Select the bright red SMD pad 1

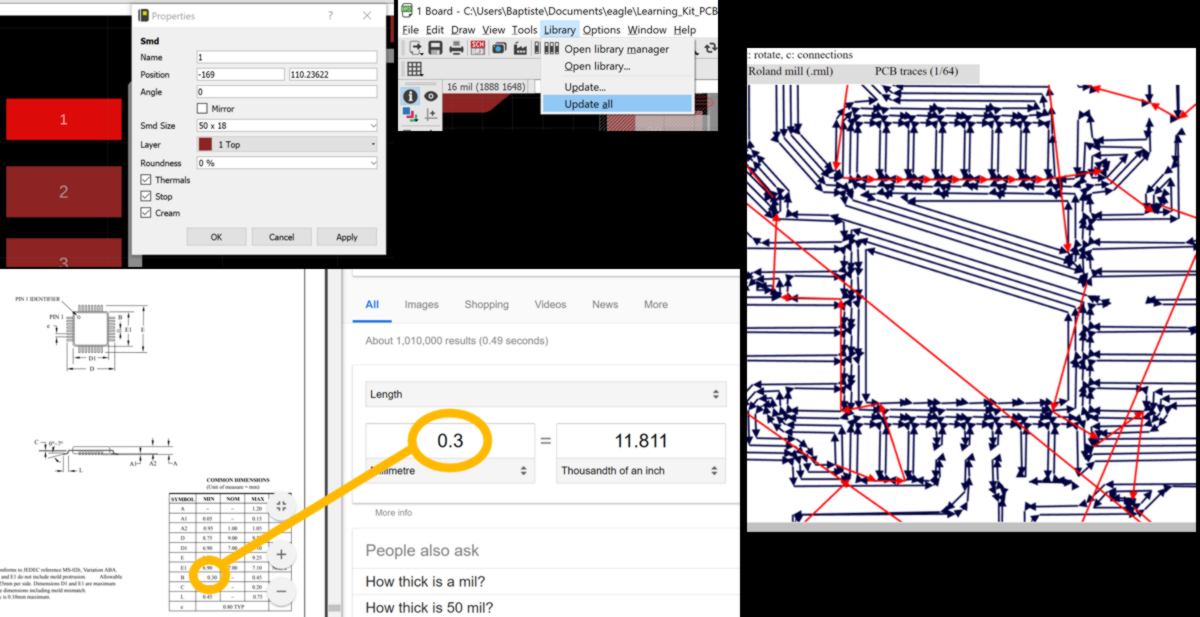click(64, 119)
